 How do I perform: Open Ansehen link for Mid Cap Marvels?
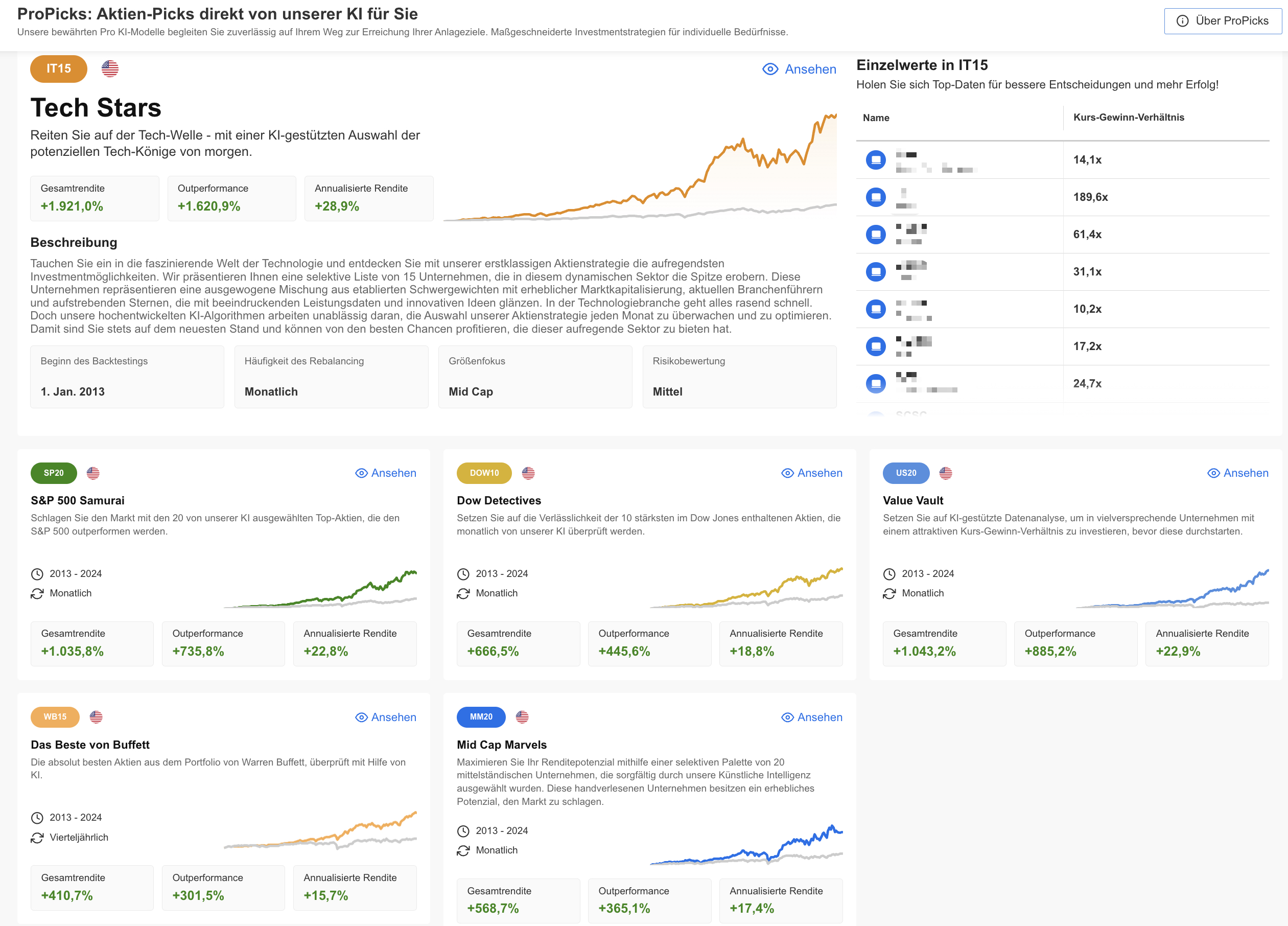coord(811,717)
